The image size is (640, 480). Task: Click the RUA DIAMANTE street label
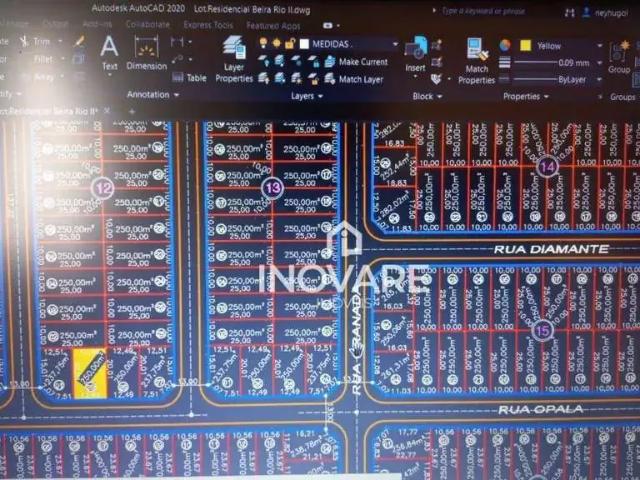551,249
